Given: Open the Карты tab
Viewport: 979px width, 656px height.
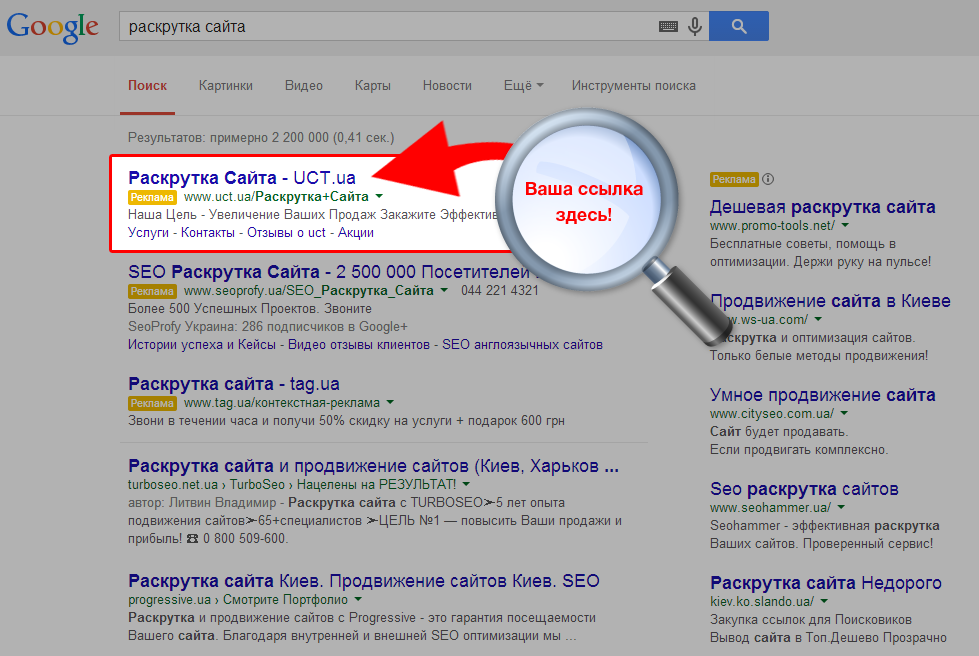Looking at the screenshot, I should coord(373,86).
